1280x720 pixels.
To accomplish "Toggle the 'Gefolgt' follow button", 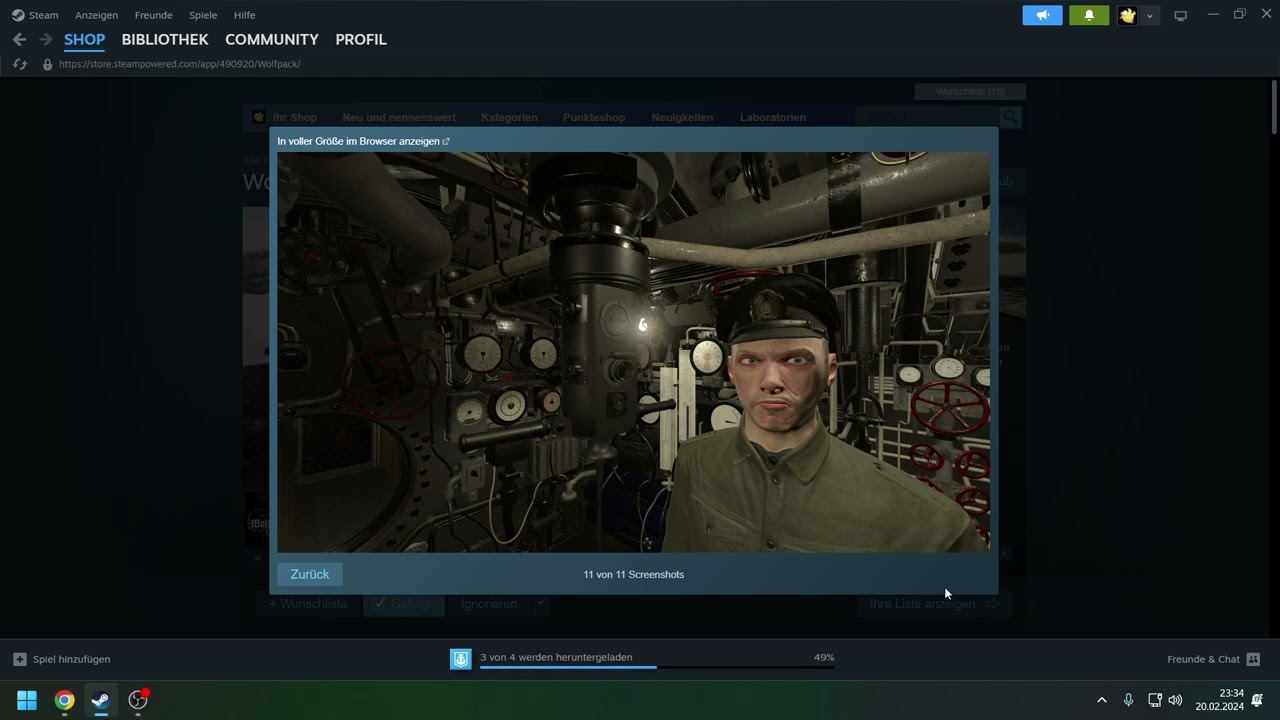I will click(x=403, y=604).
